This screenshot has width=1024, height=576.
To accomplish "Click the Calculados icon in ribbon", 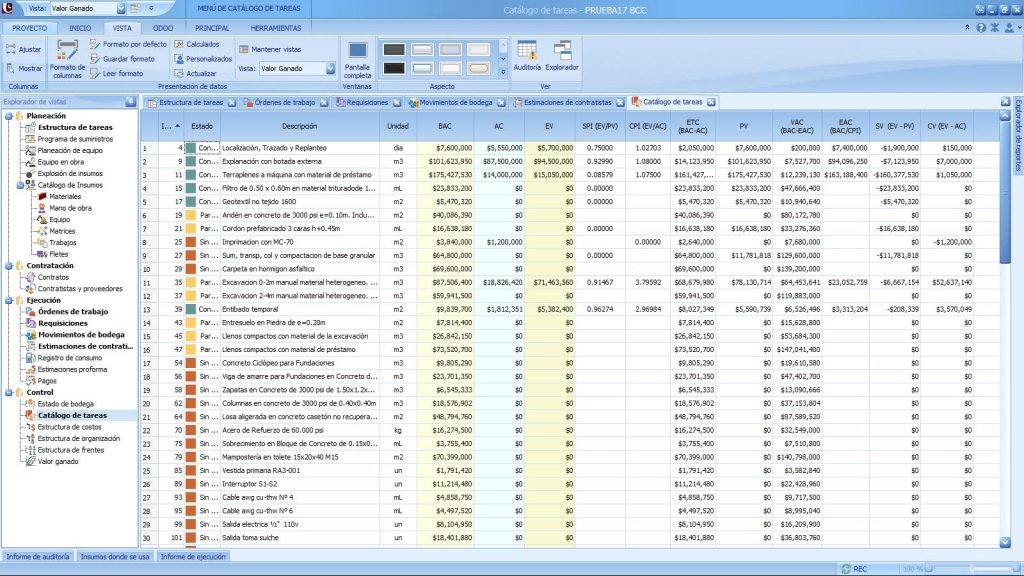I will tap(178, 45).
